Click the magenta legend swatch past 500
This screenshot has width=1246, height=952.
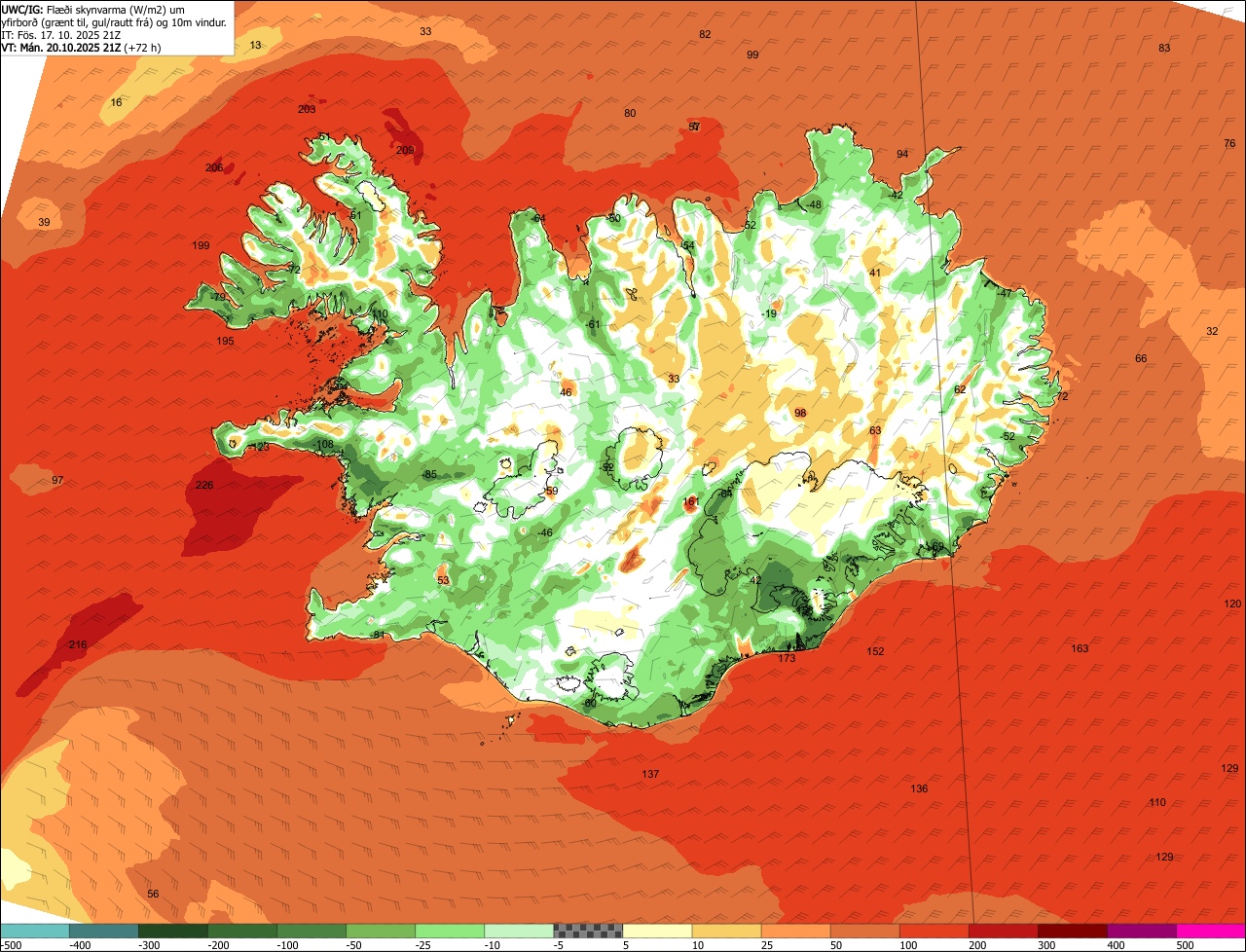[1210, 931]
